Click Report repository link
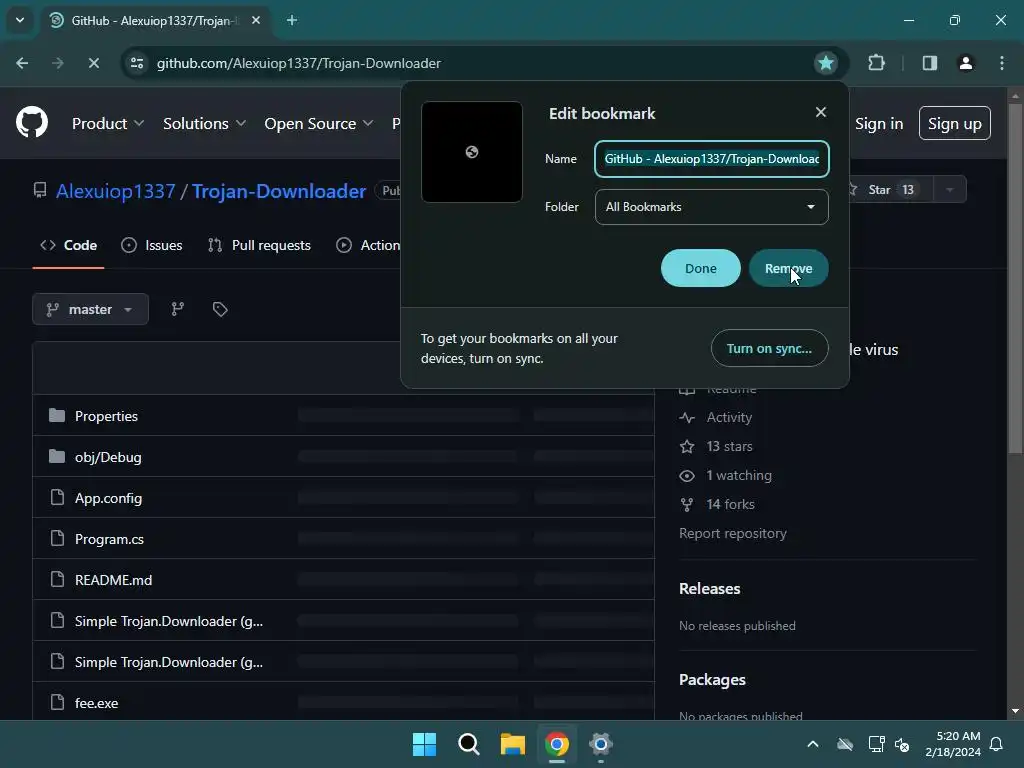Screen dimensions: 1024x768 tap(733, 533)
